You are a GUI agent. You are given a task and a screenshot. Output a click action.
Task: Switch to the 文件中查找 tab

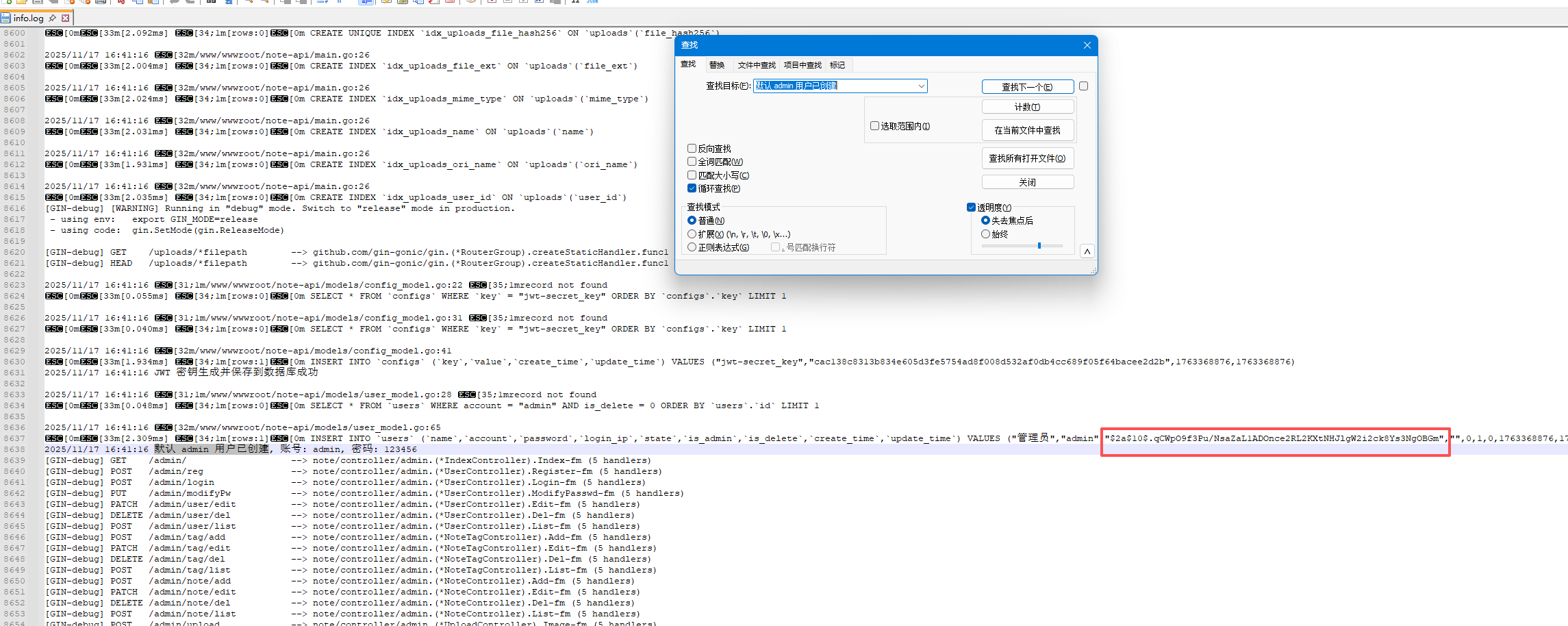coord(755,64)
